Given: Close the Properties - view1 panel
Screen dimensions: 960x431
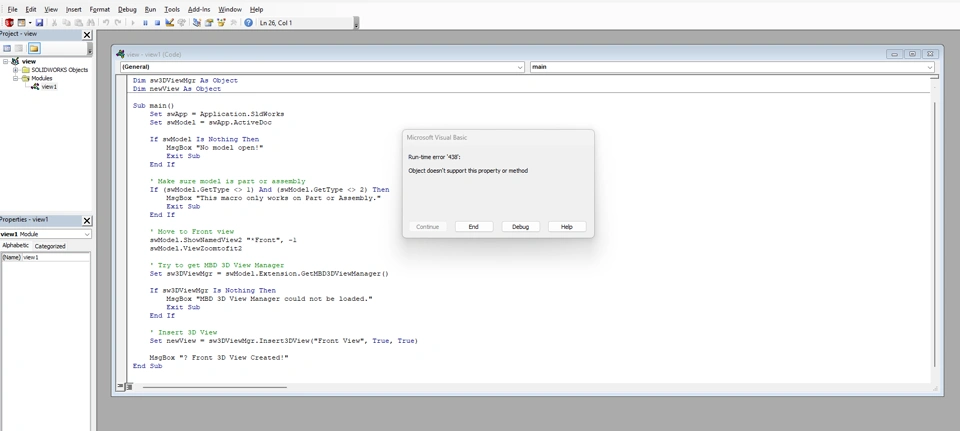Looking at the screenshot, I should pos(86,220).
